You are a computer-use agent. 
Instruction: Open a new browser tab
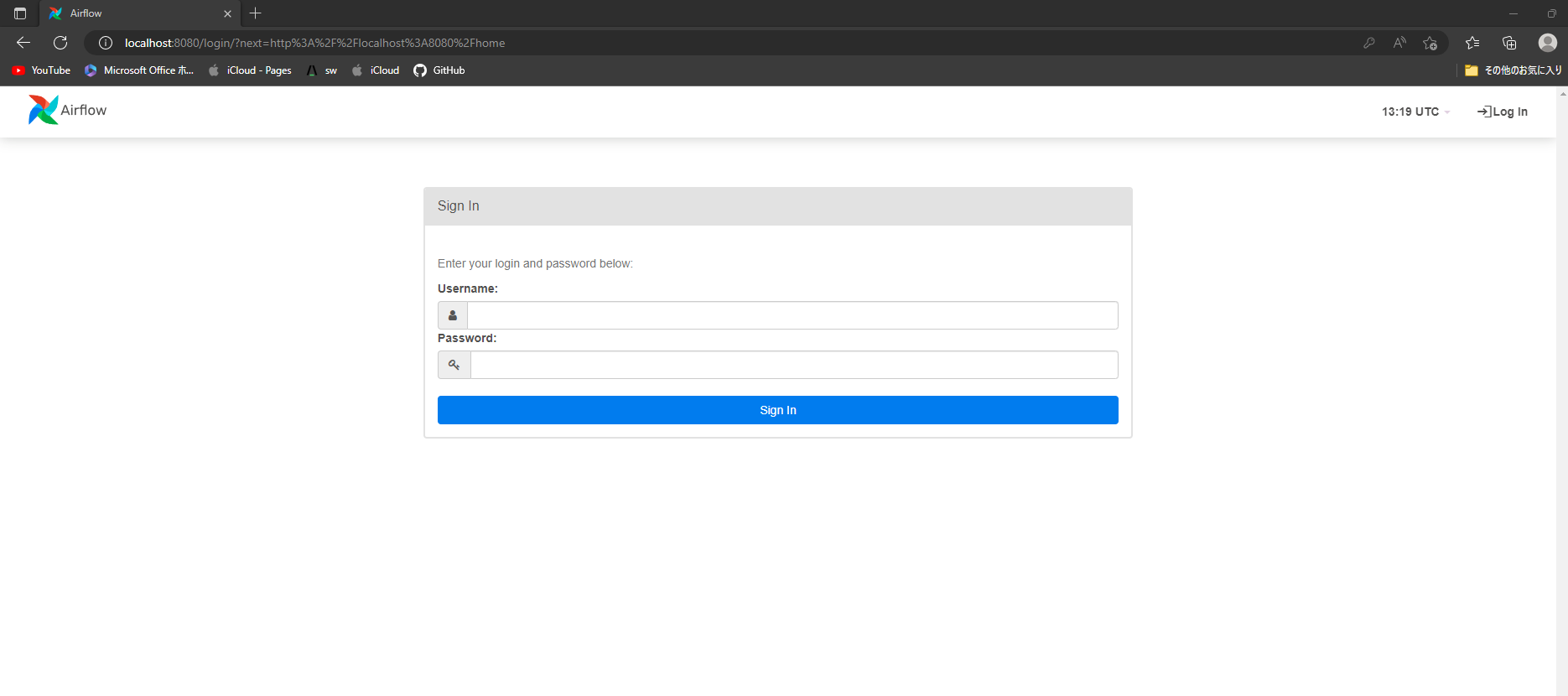(256, 13)
